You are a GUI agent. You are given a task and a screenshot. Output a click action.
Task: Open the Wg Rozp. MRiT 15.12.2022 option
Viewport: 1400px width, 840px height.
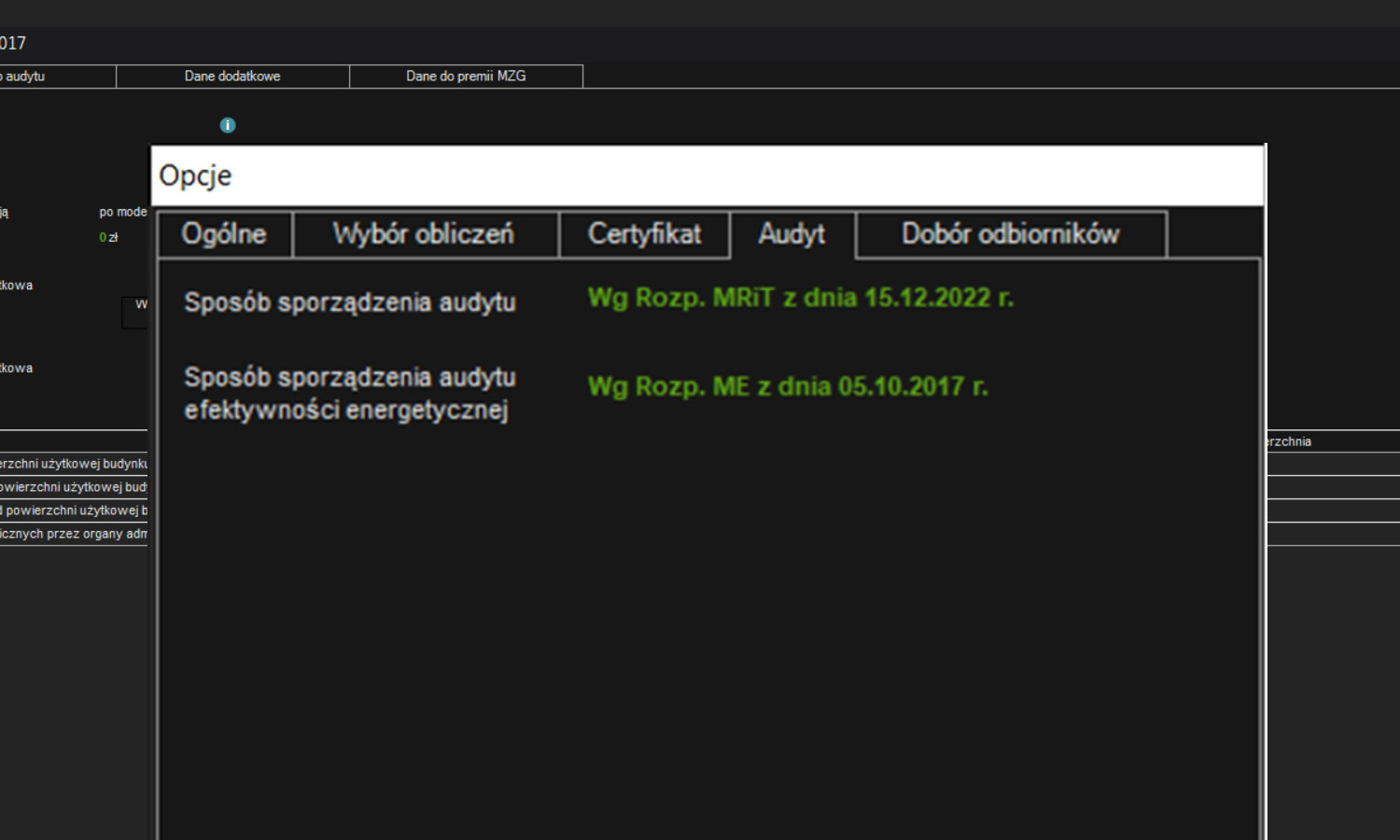pos(801,298)
